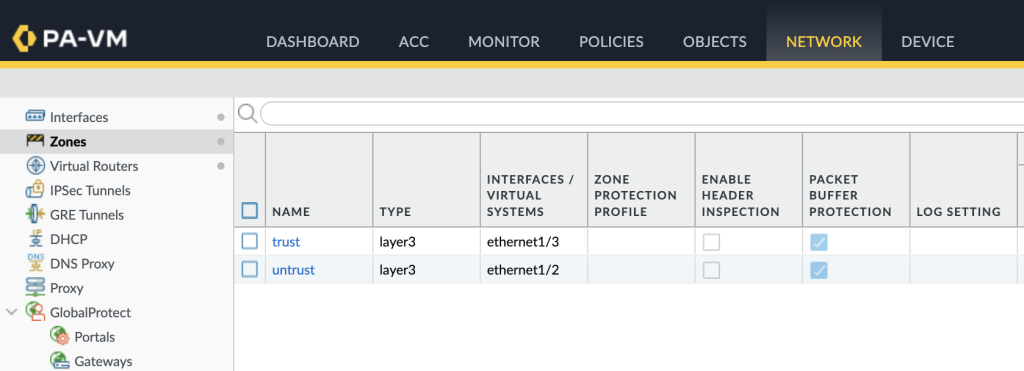Image resolution: width=1024 pixels, height=371 pixels.
Task: Click the ethernet1/2 interface cell
Action: [523, 270]
